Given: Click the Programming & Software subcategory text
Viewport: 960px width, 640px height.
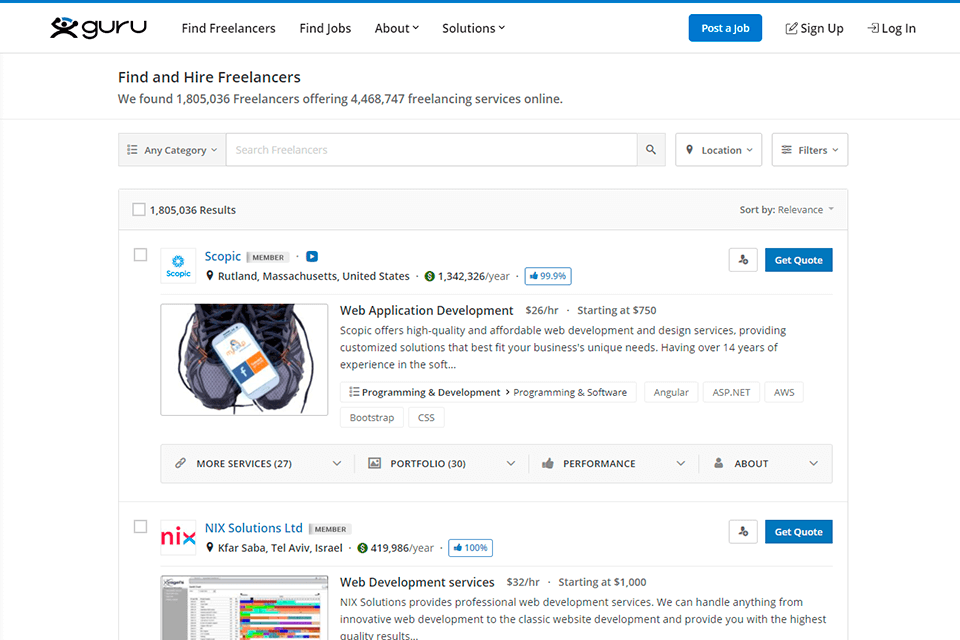Looking at the screenshot, I should click(x=570, y=392).
